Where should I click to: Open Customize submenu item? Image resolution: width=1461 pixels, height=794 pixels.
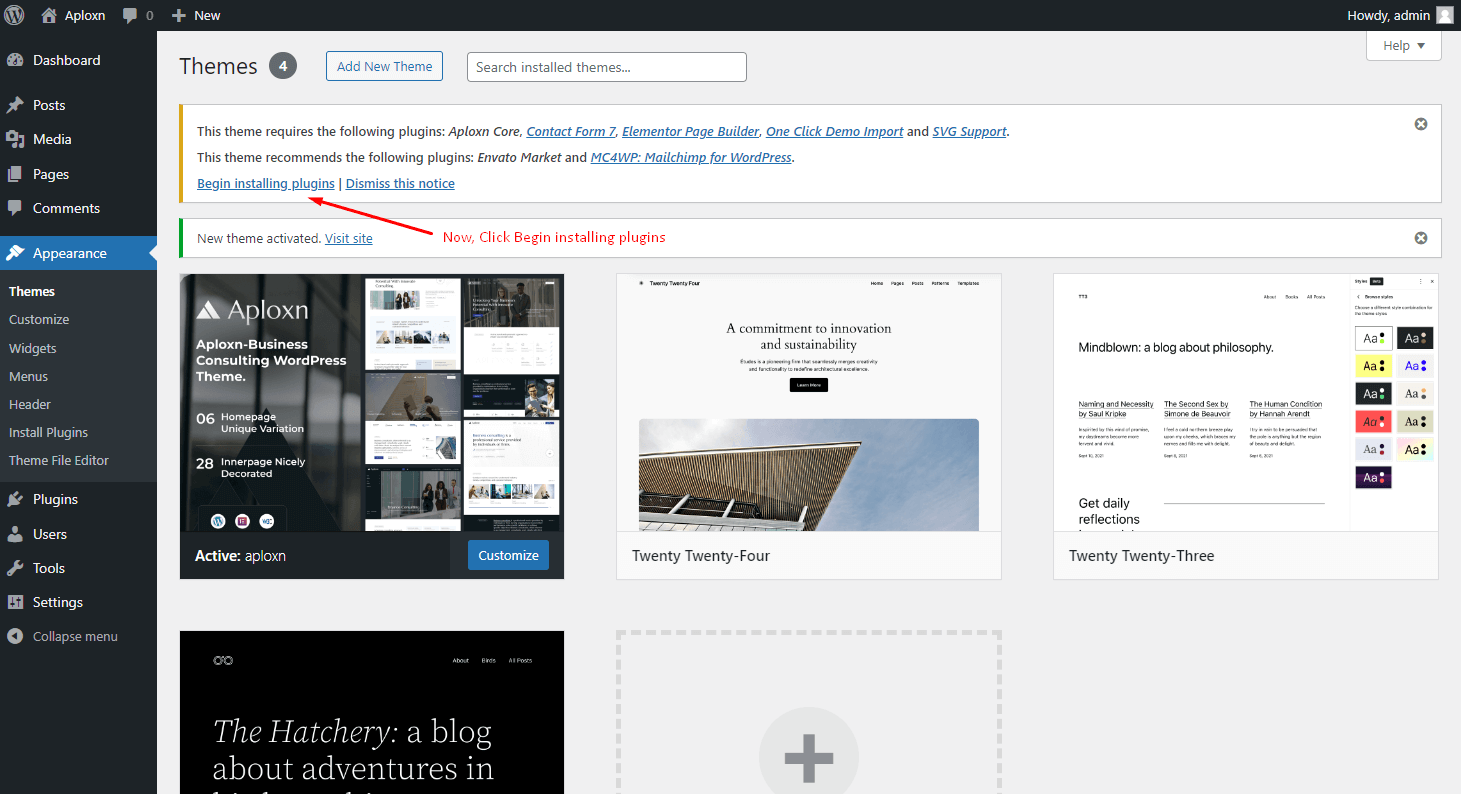(39, 320)
